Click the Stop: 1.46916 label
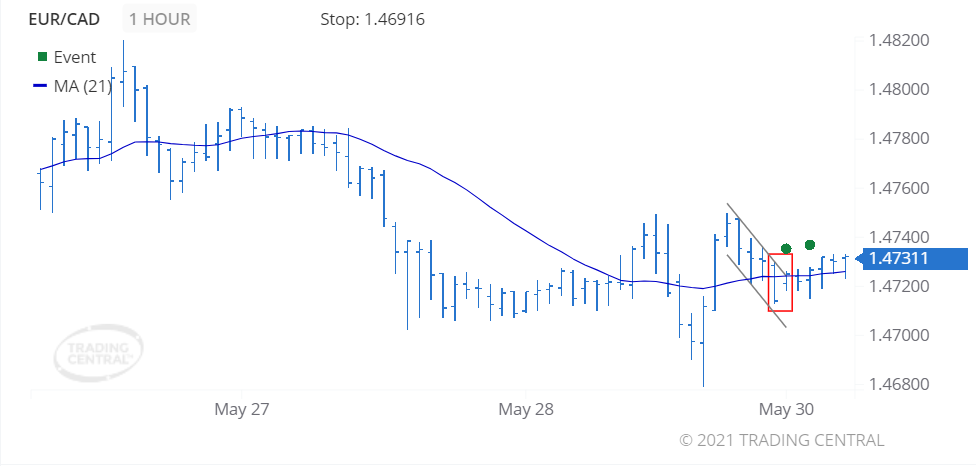976x466 pixels. coord(372,19)
